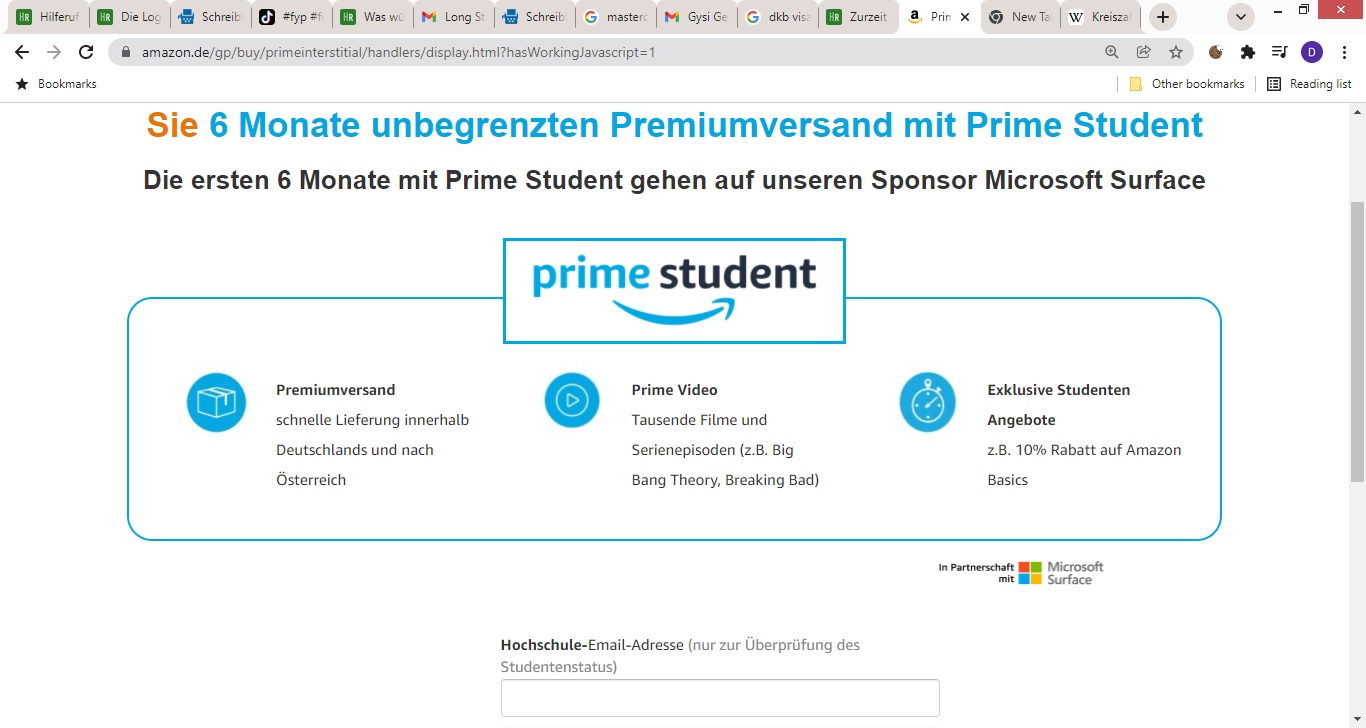Open the Extensions puzzle menu
The image size is (1366, 728).
pos(1248,52)
